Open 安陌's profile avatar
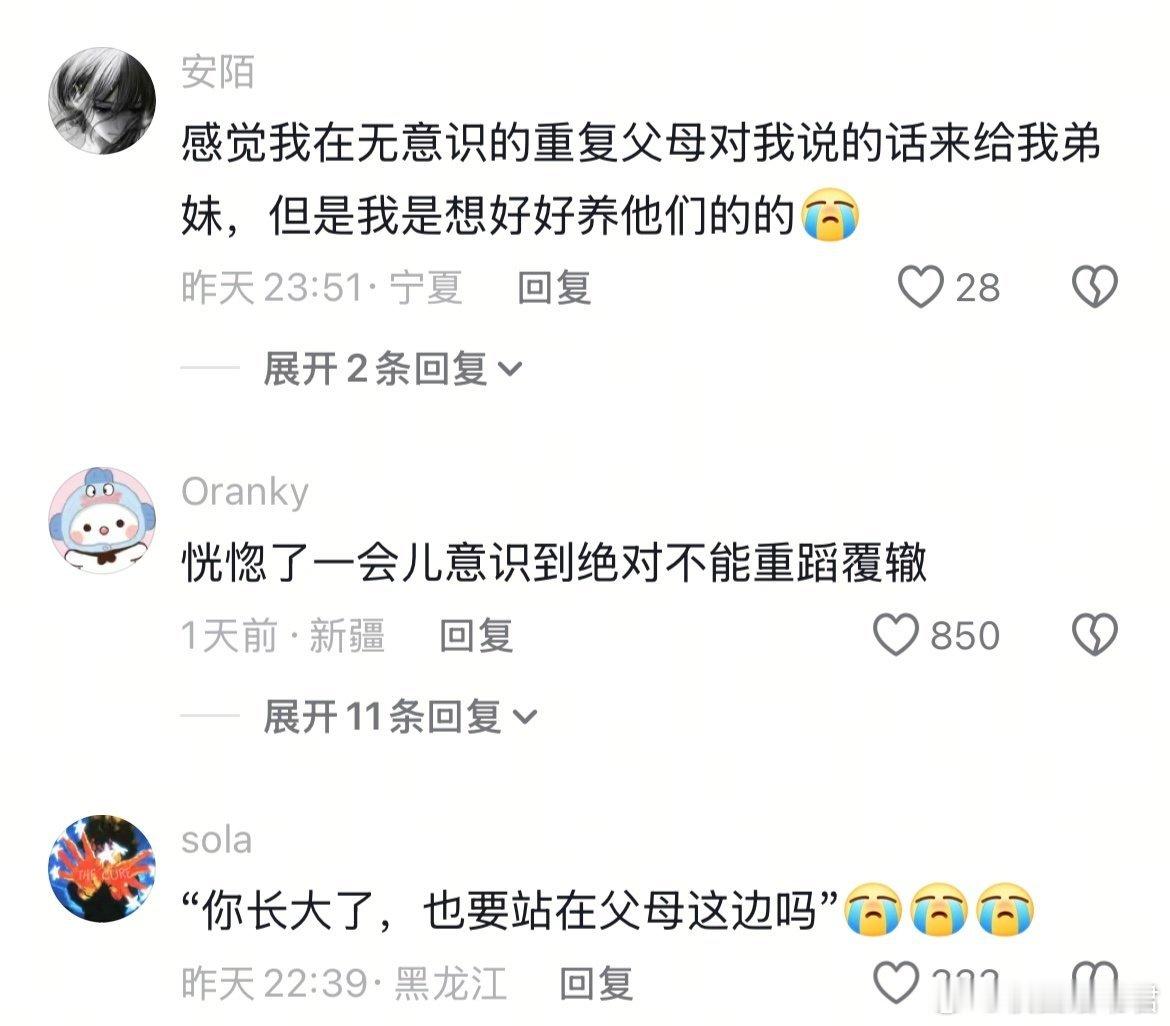This screenshot has width=1170, height=1026. tap(102, 101)
